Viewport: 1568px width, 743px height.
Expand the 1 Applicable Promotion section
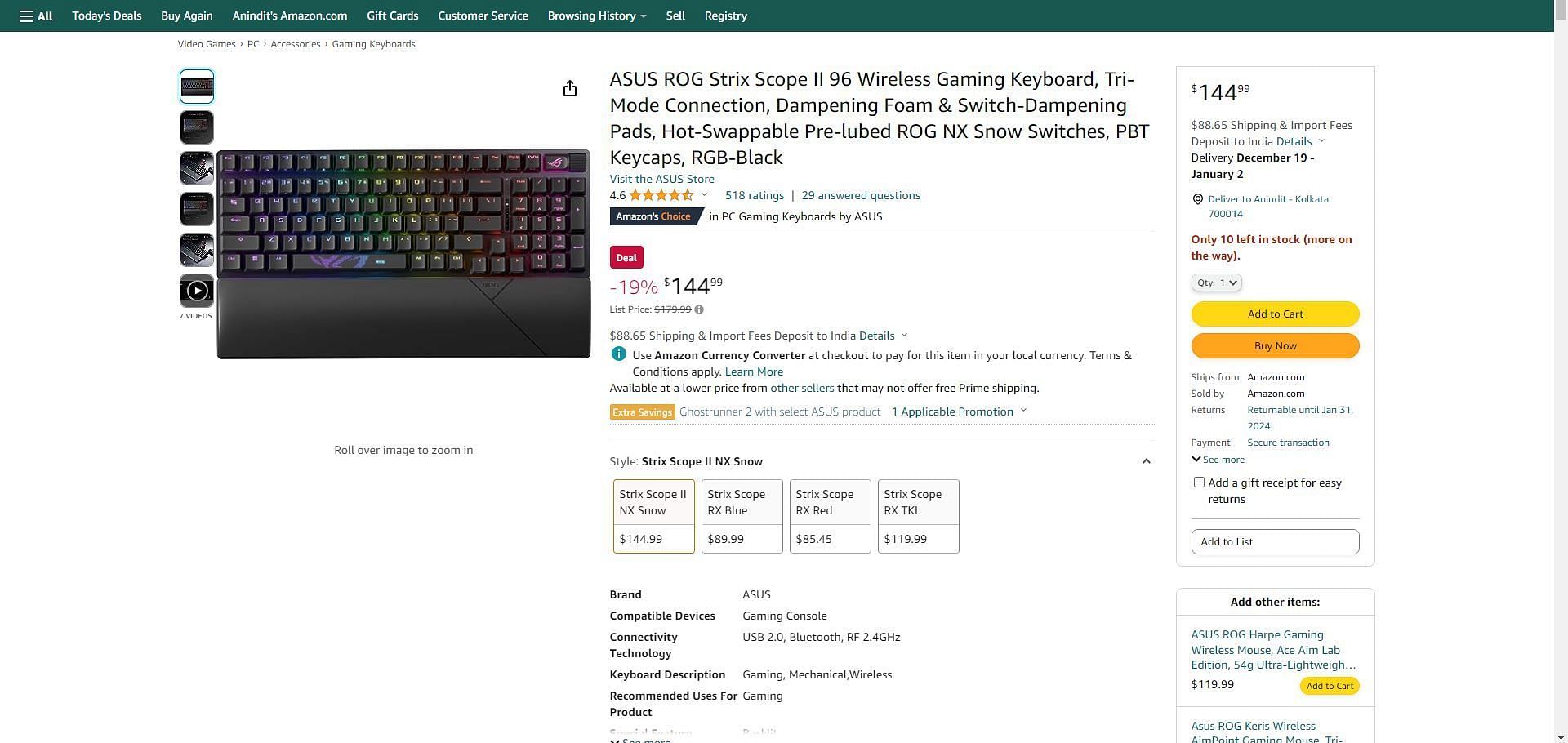pyautogui.click(x=959, y=412)
